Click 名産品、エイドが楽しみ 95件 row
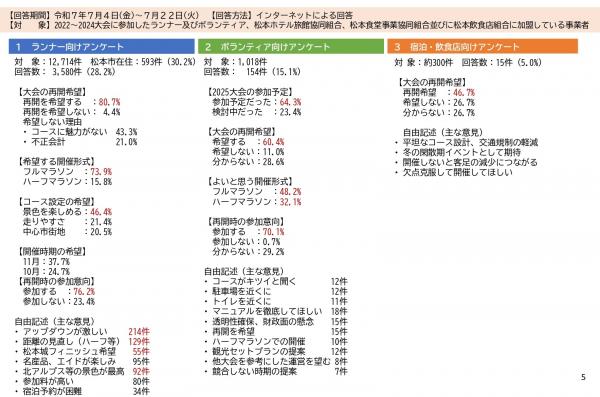600x397 pixels. click(x=82, y=361)
